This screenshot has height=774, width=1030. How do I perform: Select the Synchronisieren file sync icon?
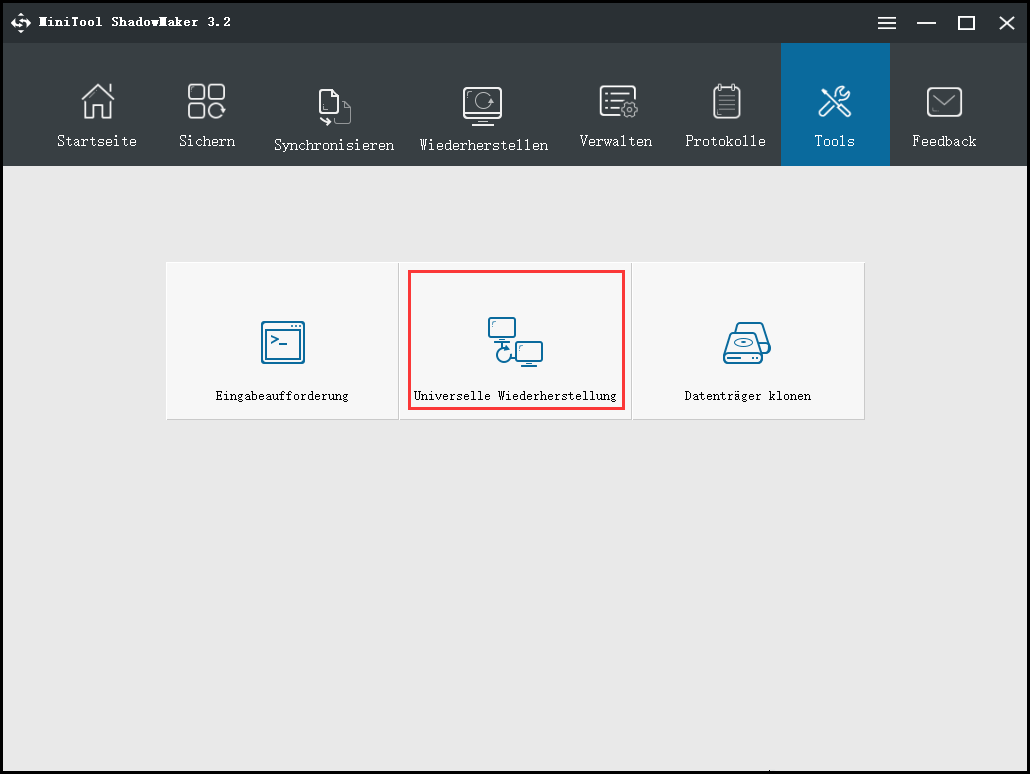pyautogui.click(x=334, y=107)
